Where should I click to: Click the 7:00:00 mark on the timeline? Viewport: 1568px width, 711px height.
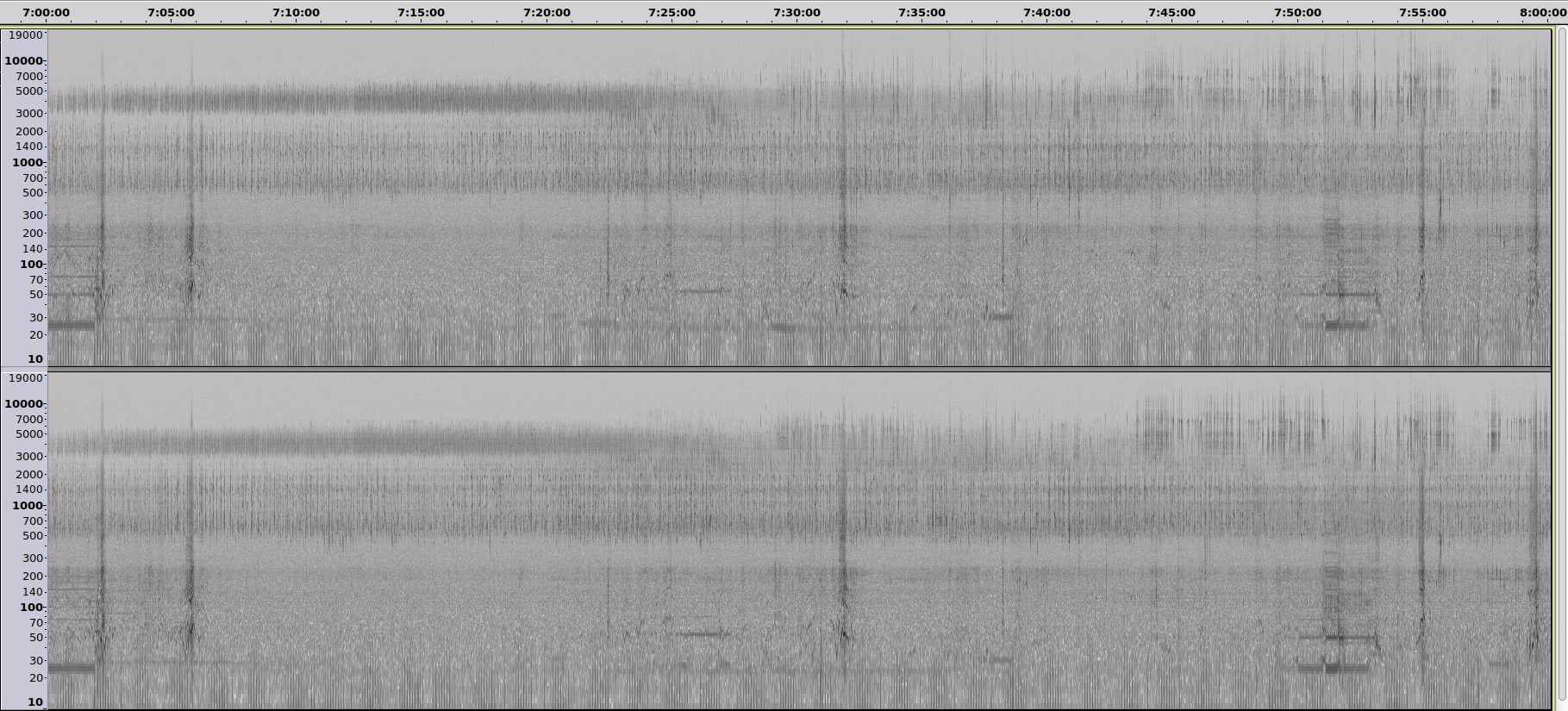[x=47, y=13]
